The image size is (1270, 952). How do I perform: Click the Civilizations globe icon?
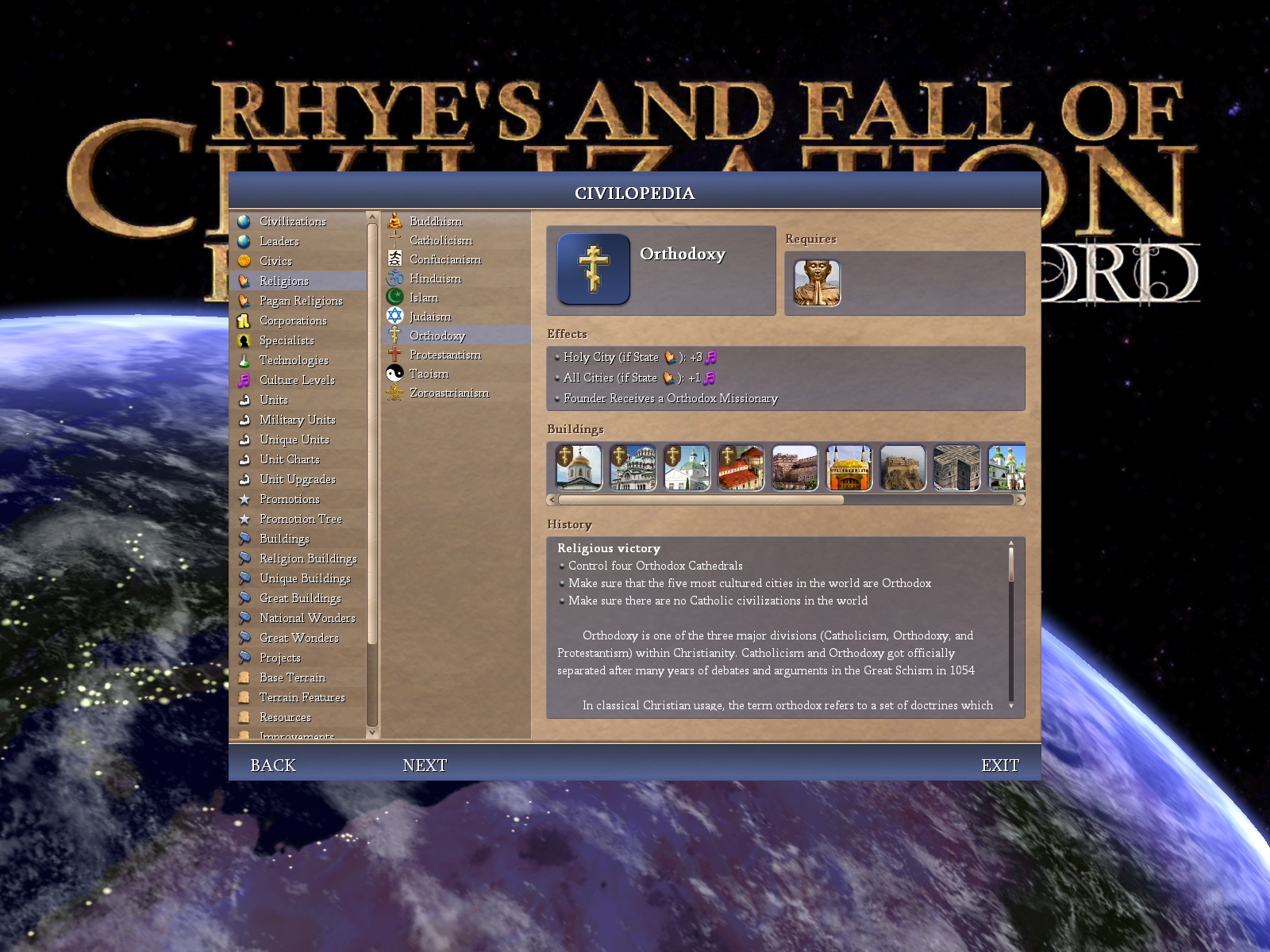click(x=244, y=221)
